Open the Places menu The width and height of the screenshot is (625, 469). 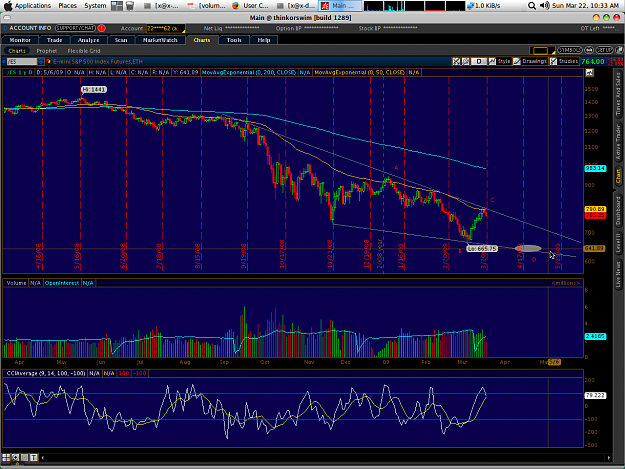coord(67,6)
